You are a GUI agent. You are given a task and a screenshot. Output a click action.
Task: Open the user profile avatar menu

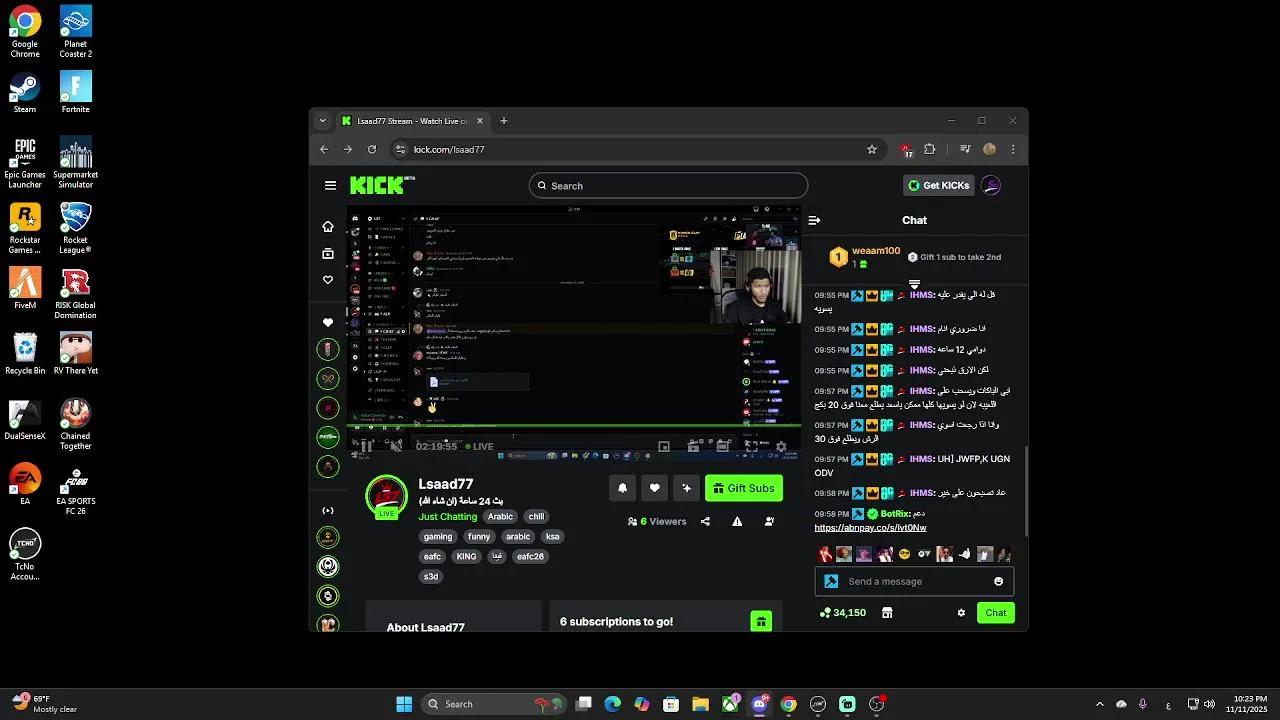pyautogui.click(x=991, y=185)
